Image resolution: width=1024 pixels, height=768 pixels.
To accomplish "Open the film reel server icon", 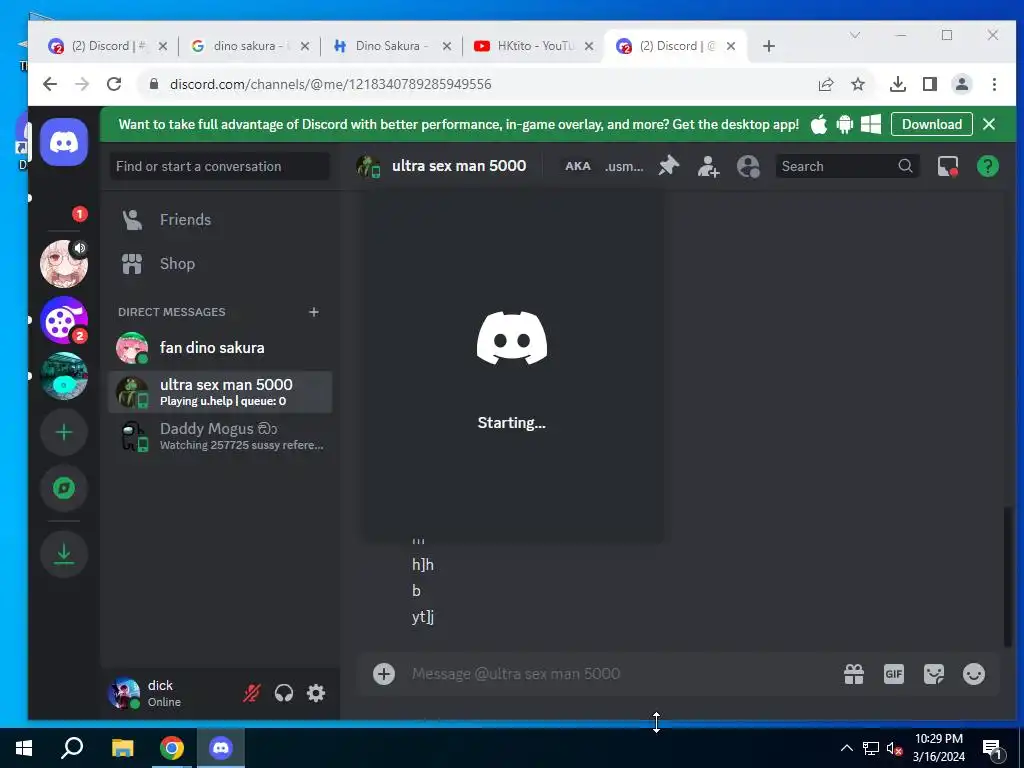I will point(64,320).
